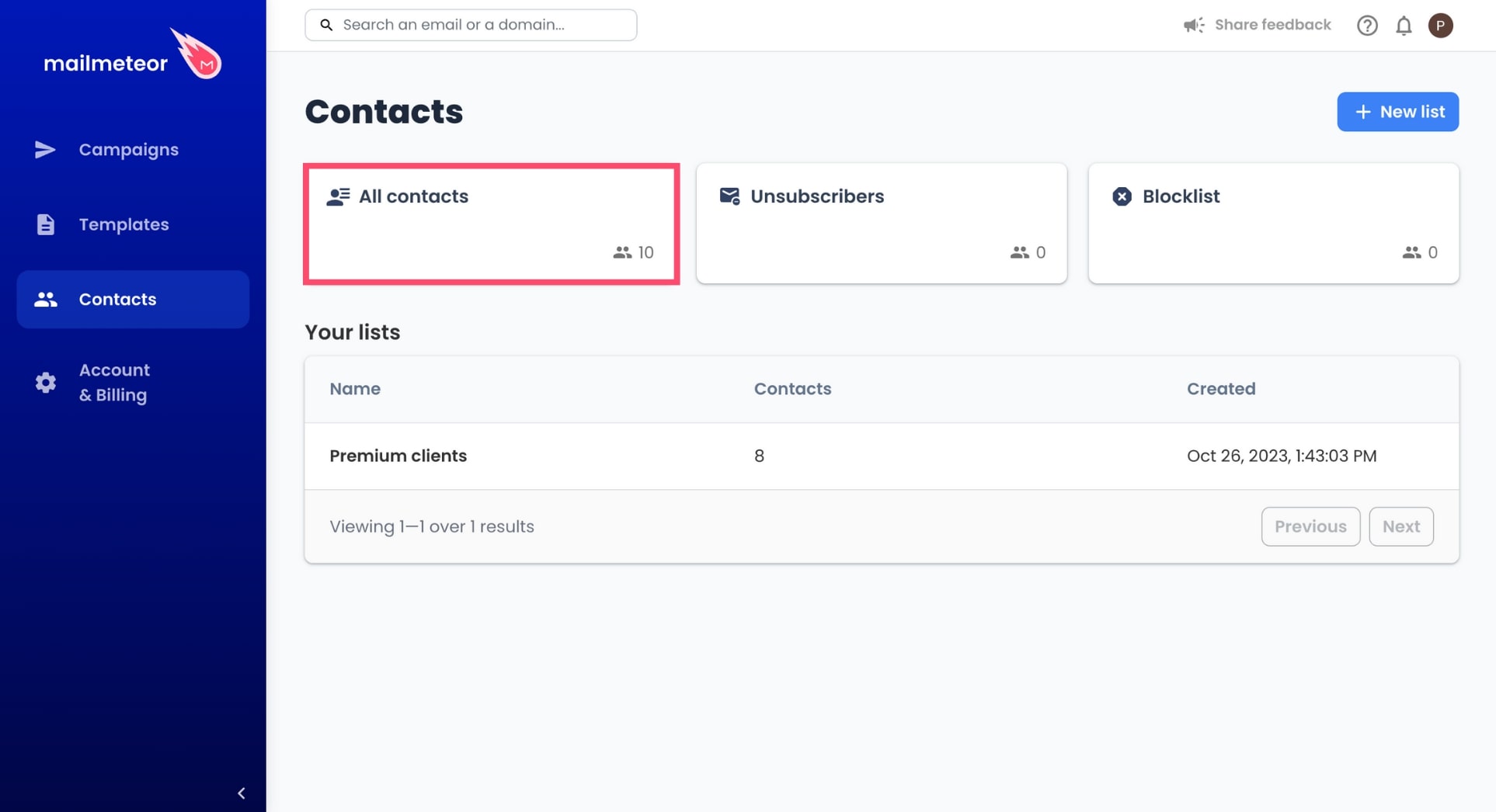
Task: Create a New list
Action: pos(1397,112)
